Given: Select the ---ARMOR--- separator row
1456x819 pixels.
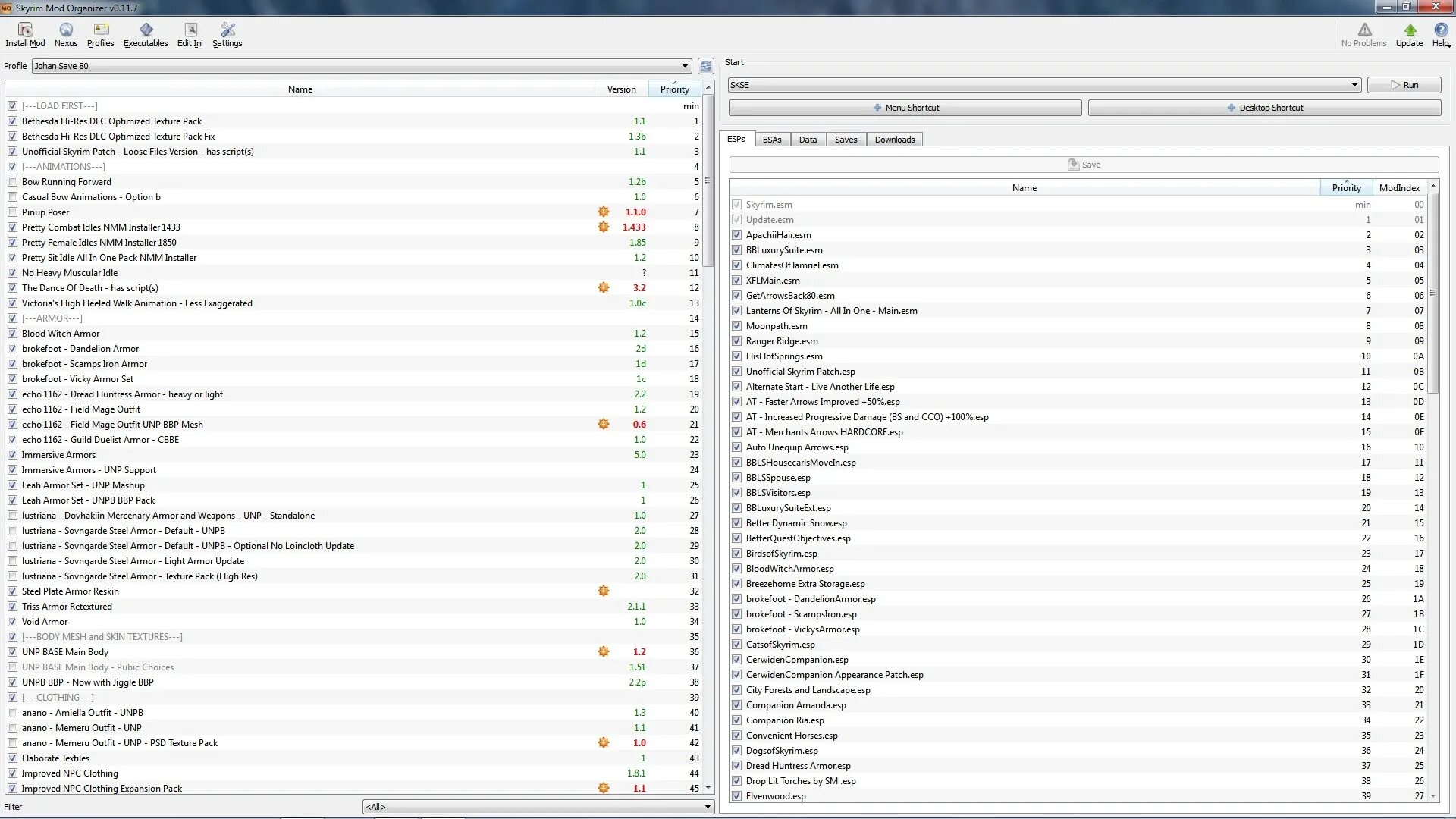Looking at the screenshot, I should (x=353, y=318).
